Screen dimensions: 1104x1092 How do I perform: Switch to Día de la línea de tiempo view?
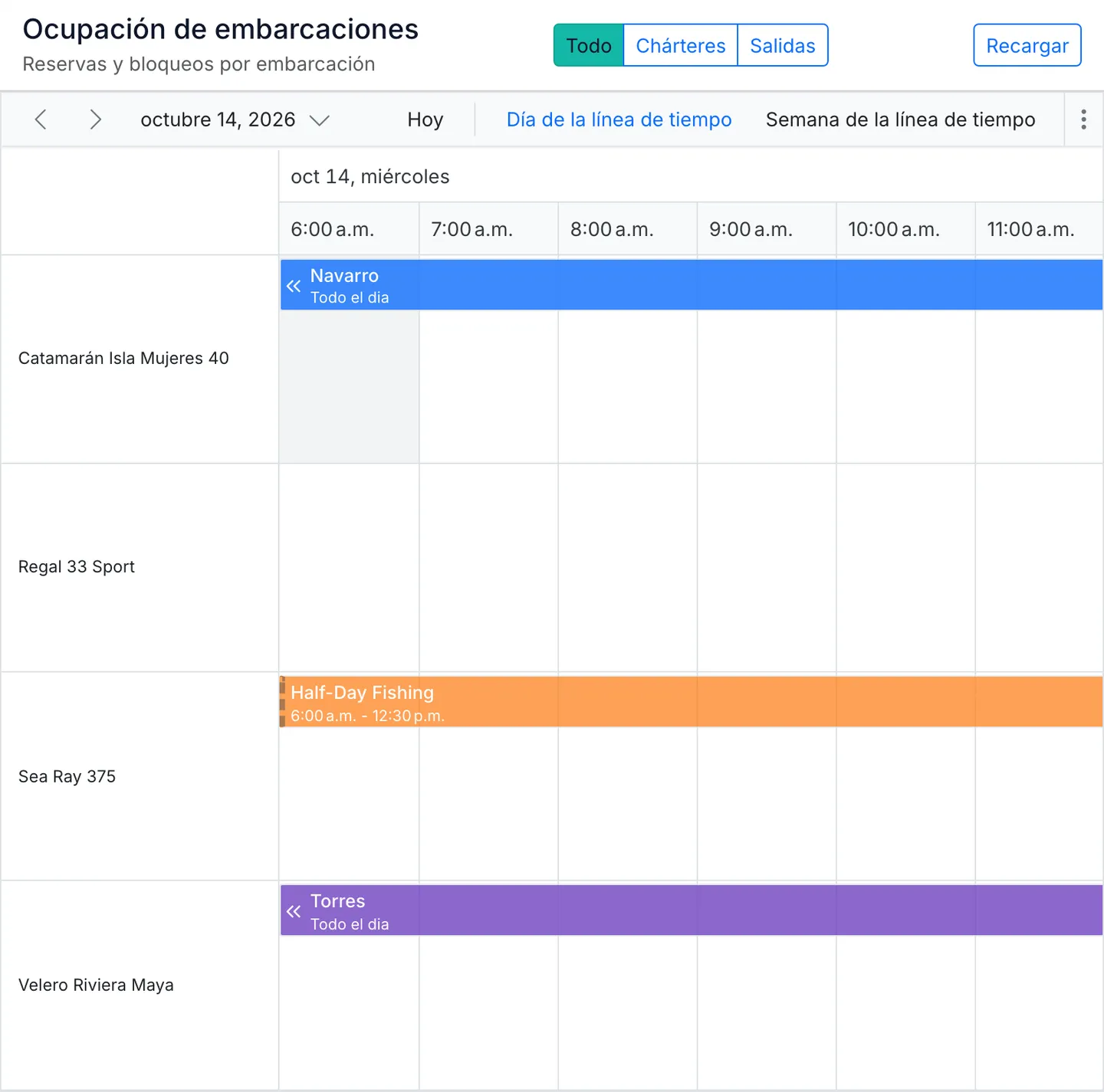619,120
